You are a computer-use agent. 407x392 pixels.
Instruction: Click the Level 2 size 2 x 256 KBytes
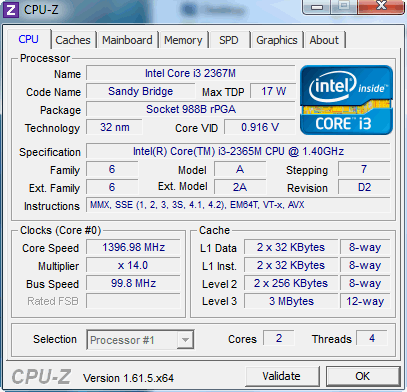(291, 283)
